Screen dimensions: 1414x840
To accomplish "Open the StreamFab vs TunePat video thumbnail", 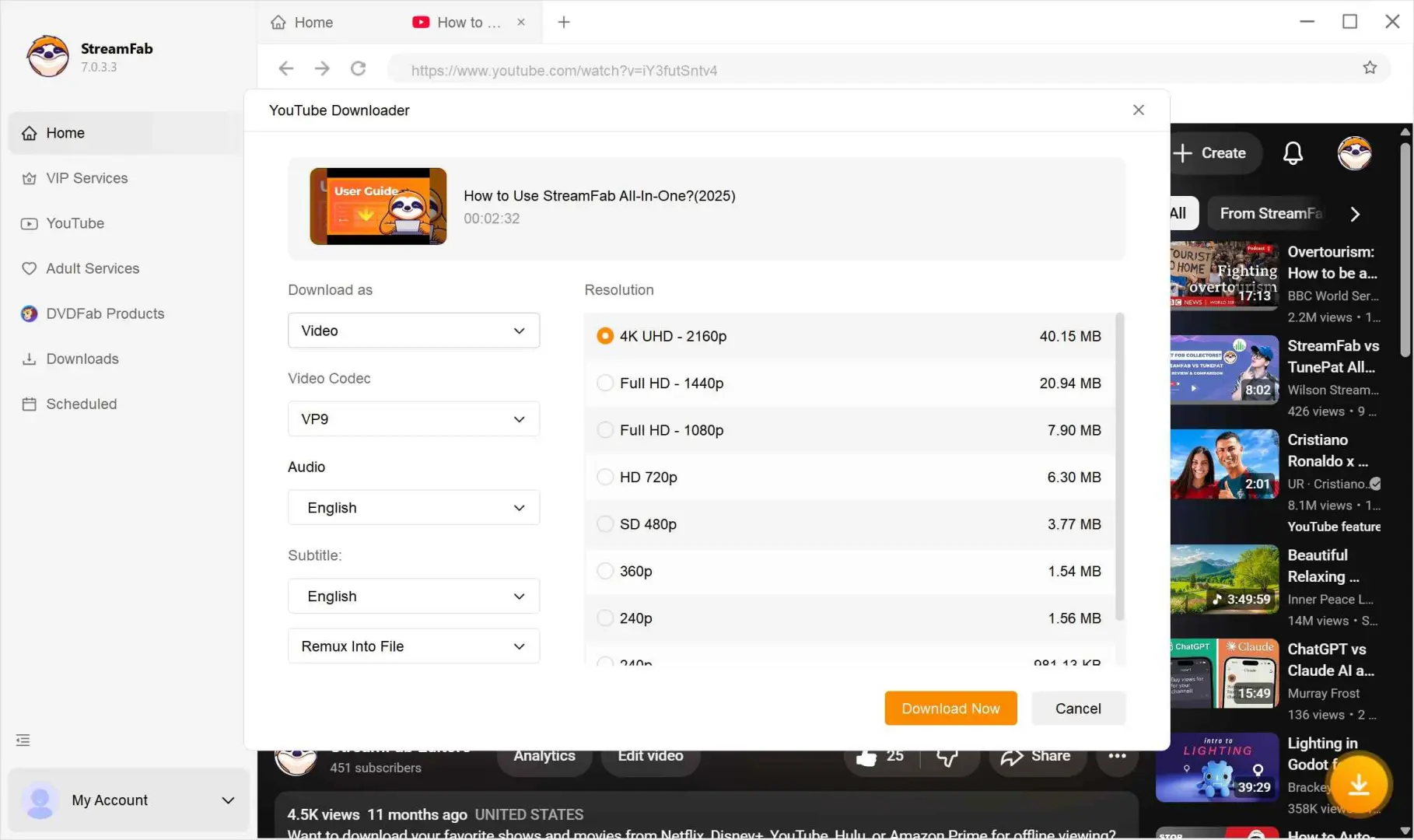I will point(1224,370).
